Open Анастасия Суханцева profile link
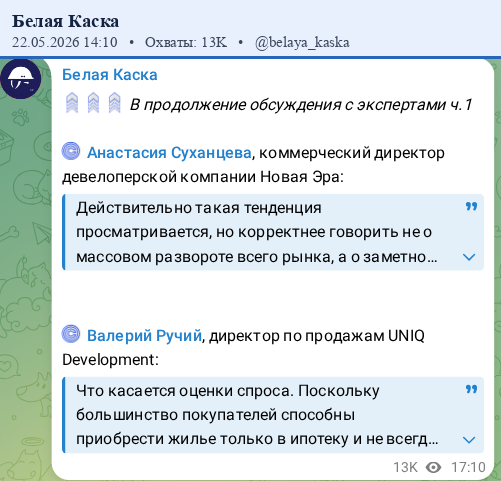Screen dimensions: 501x481 [169, 153]
